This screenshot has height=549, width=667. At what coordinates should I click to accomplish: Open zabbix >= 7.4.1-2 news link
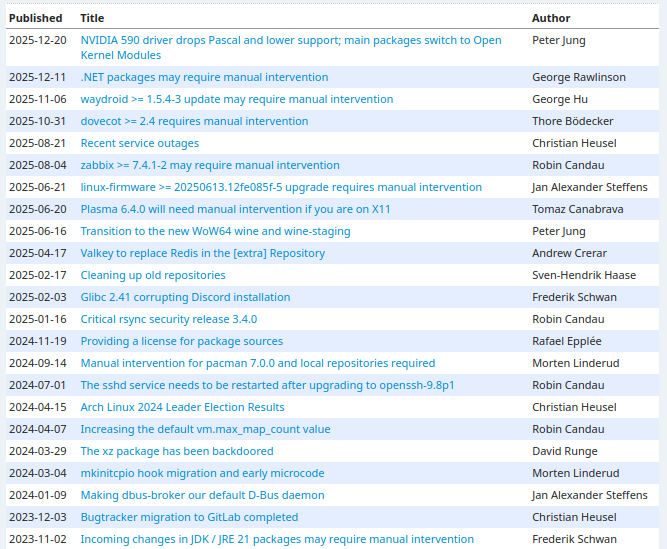pyautogui.click(x=210, y=165)
